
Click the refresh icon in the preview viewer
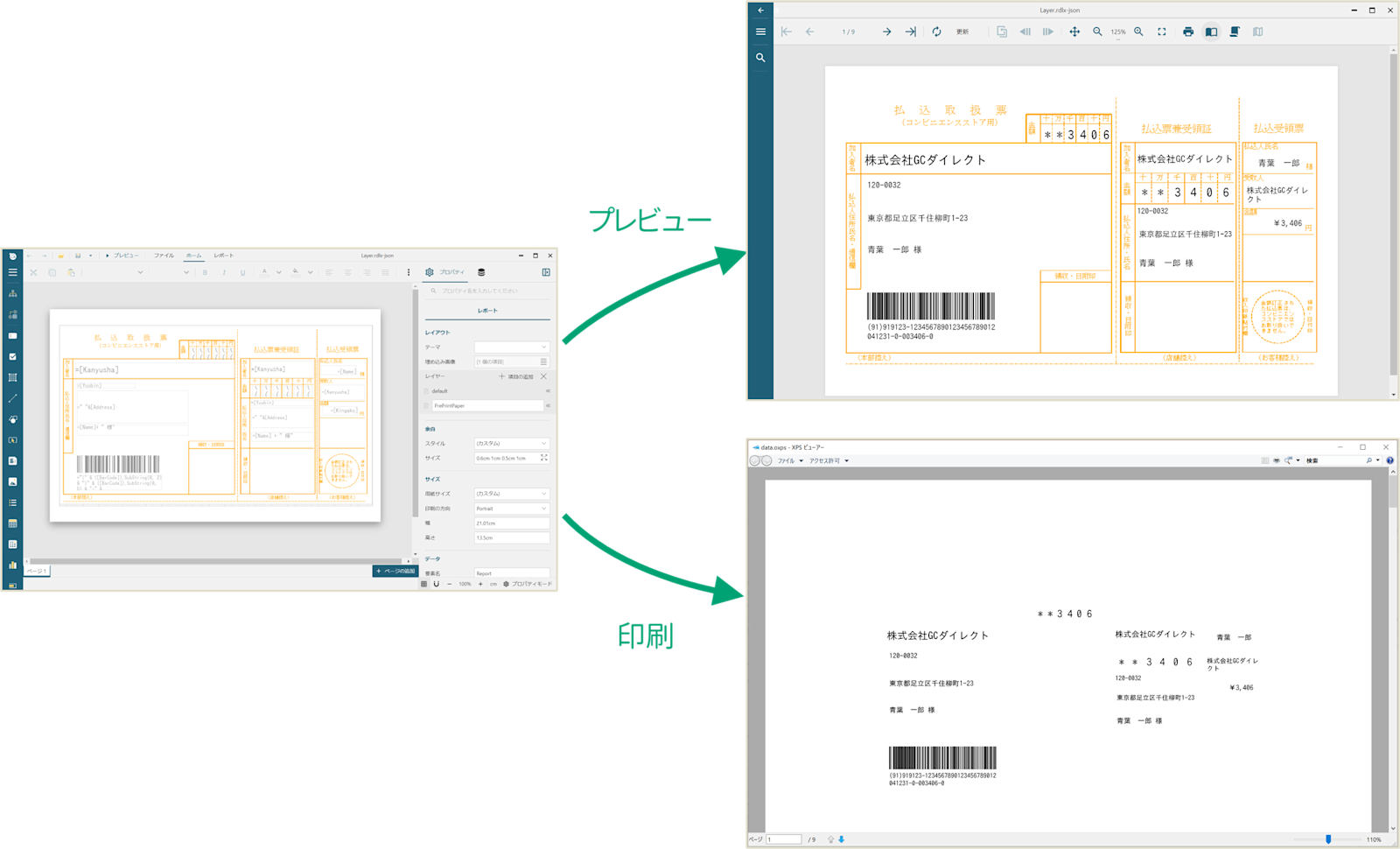936,32
